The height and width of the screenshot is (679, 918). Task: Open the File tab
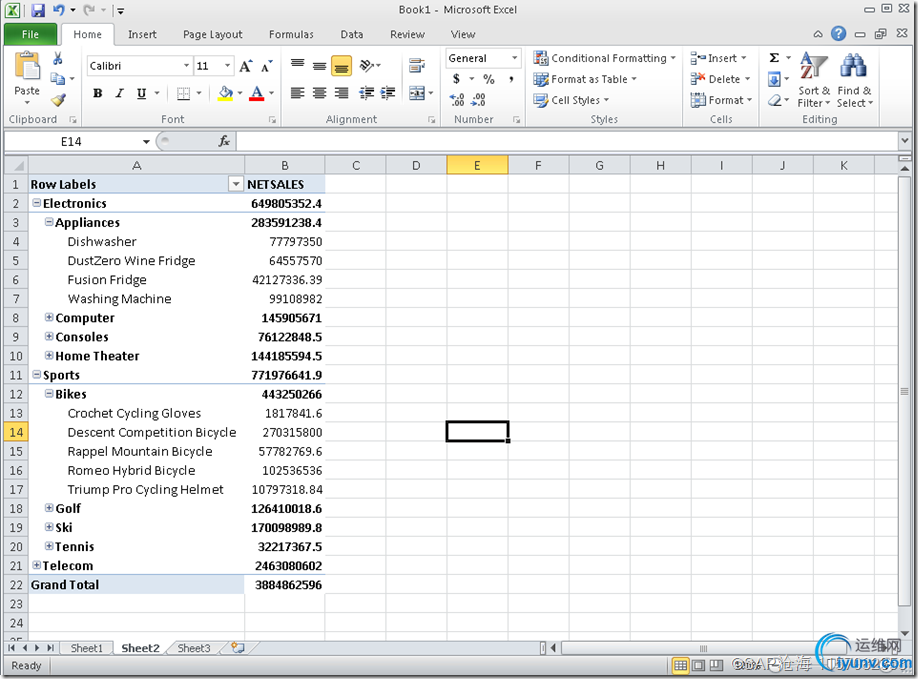(30, 35)
